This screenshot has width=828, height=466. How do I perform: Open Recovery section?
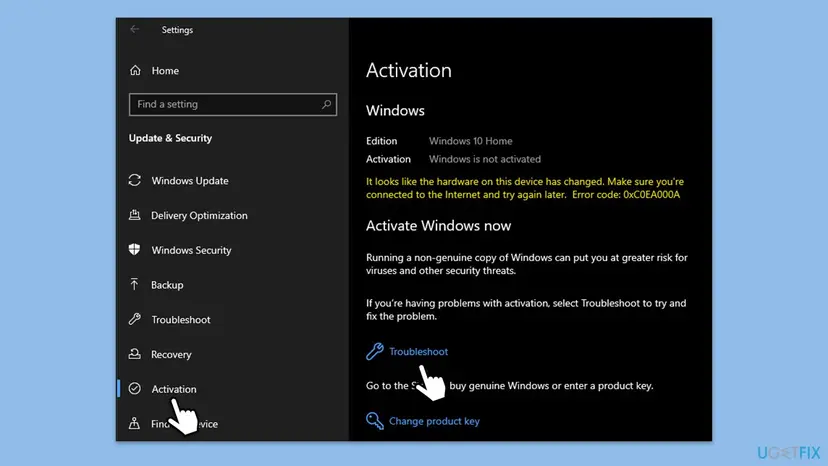point(171,355)
